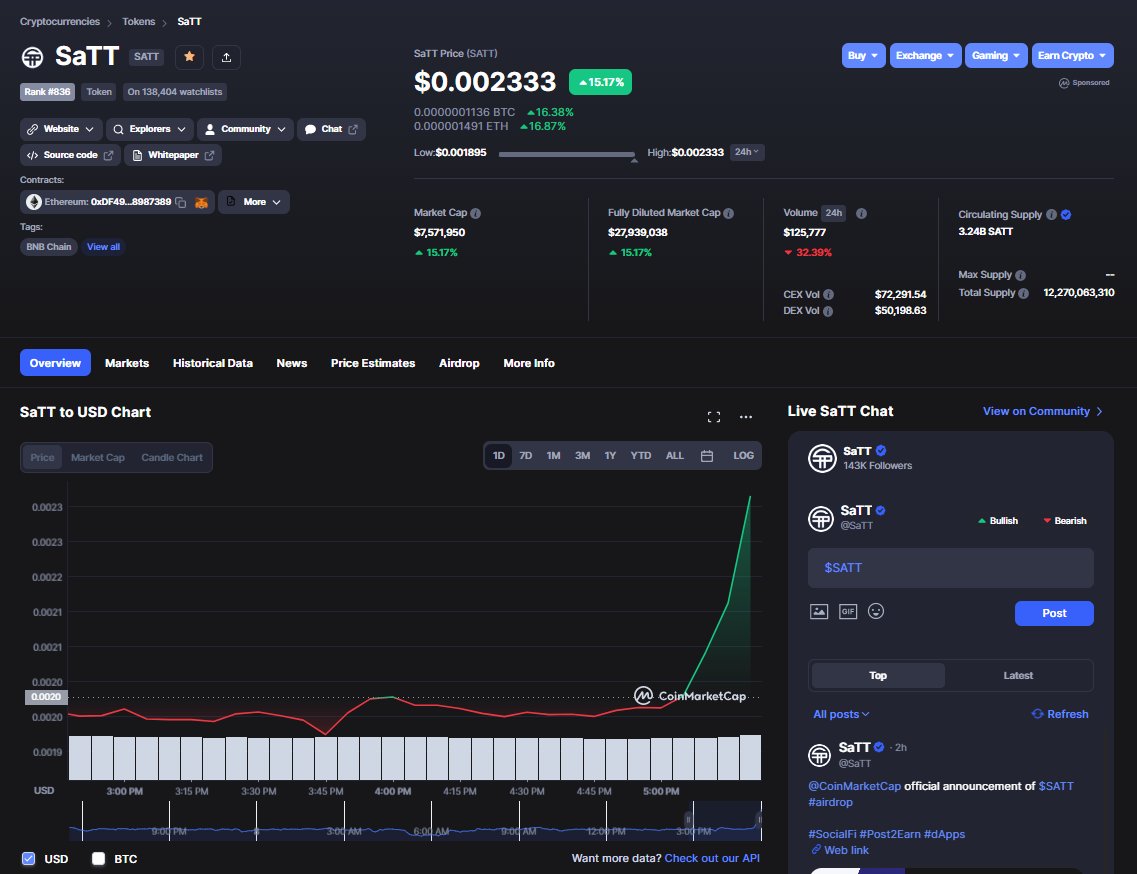Screen dimensions: 1137x874
Task: Click right handle of chart range navigator
Action: click(x=758, y=820)
